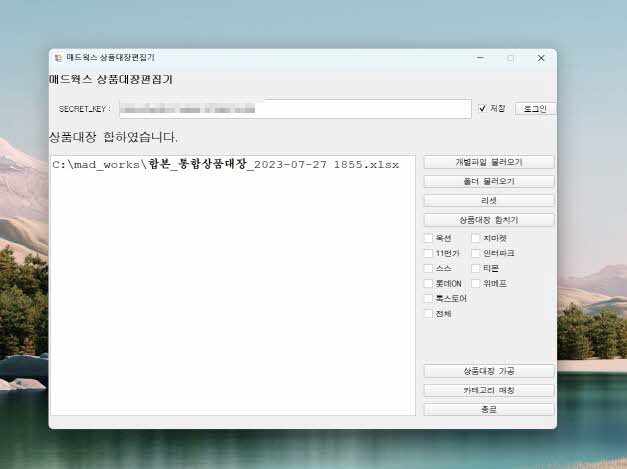
Task: Close the 매드웍스 상품대장편집기 window
Action: point(541,58)
